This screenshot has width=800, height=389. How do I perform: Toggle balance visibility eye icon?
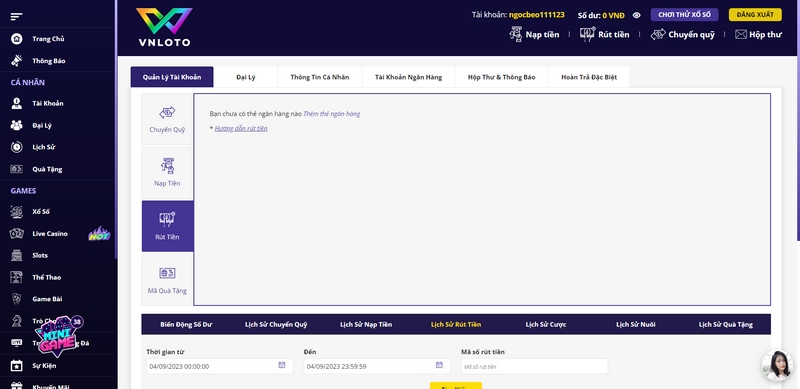pos(636,15)
